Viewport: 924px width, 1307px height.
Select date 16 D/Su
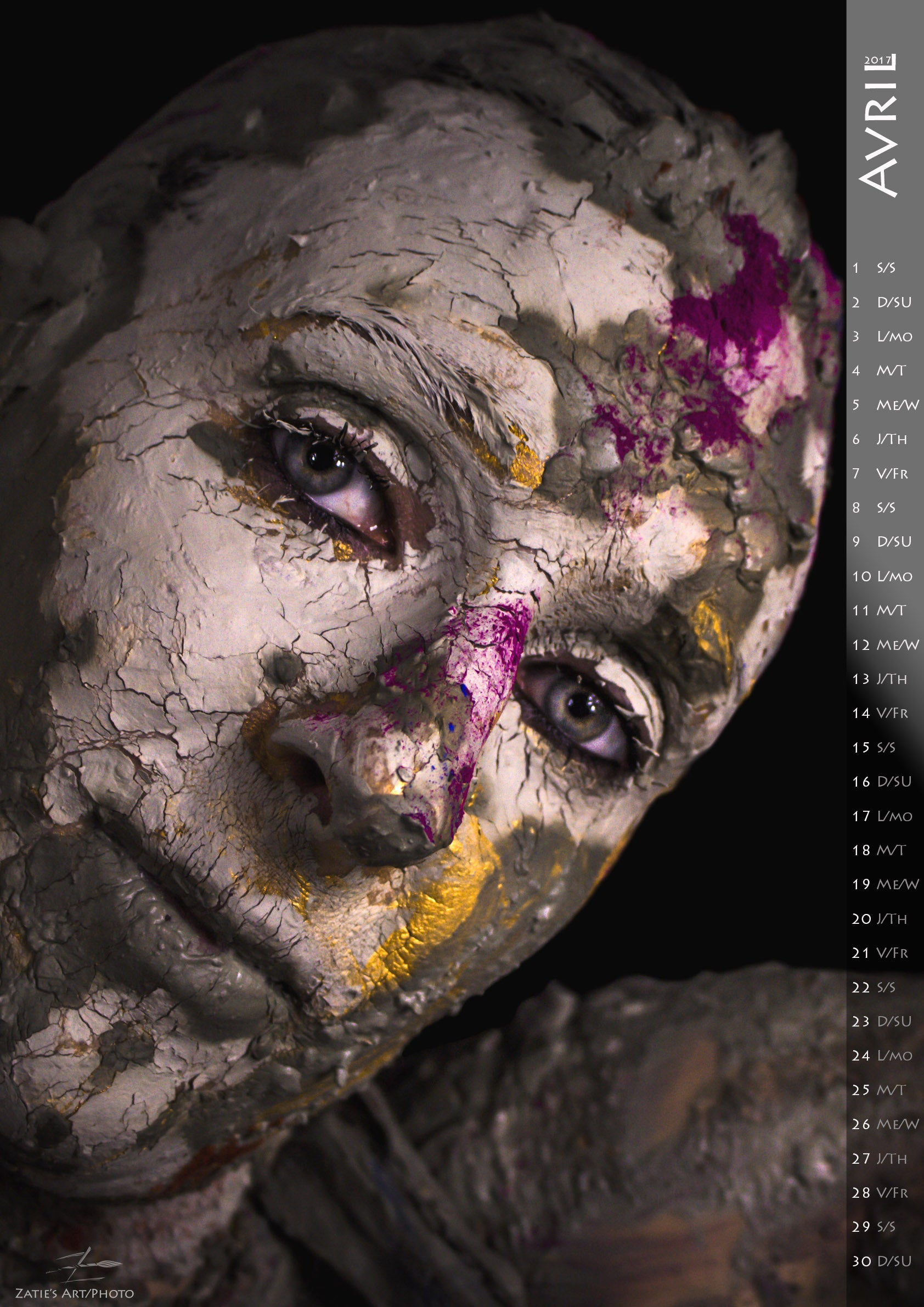point(882,782)
